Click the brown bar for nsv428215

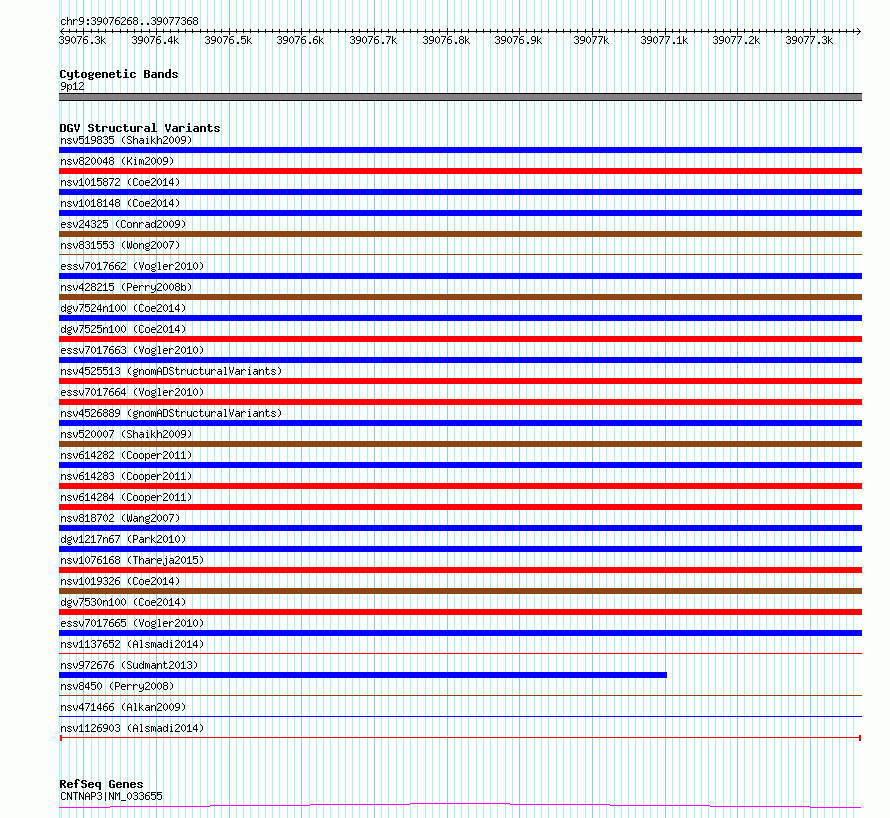pos(460,297)
